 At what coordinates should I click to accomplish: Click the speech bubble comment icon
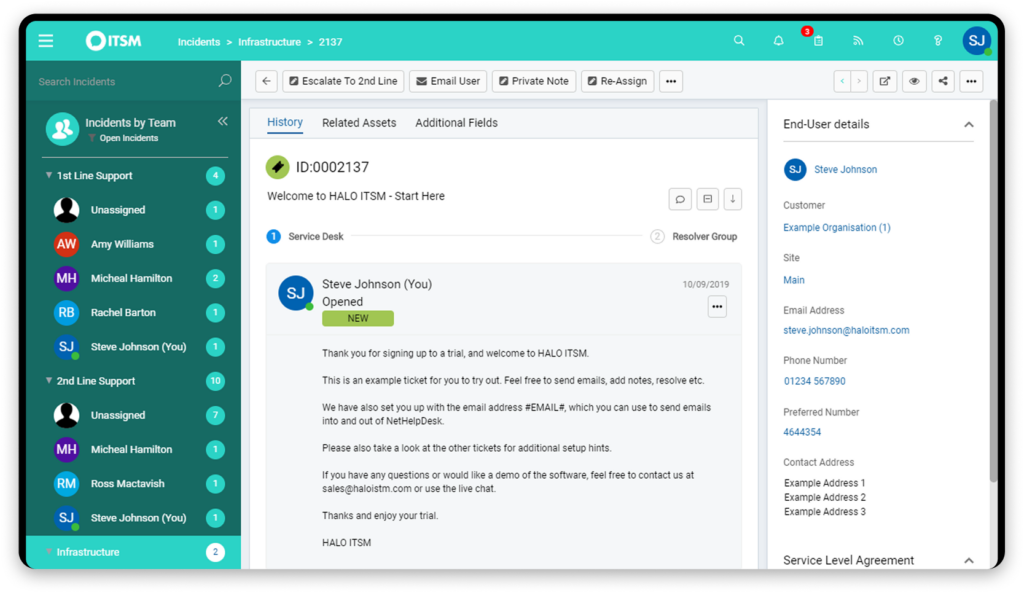(680, 199)
